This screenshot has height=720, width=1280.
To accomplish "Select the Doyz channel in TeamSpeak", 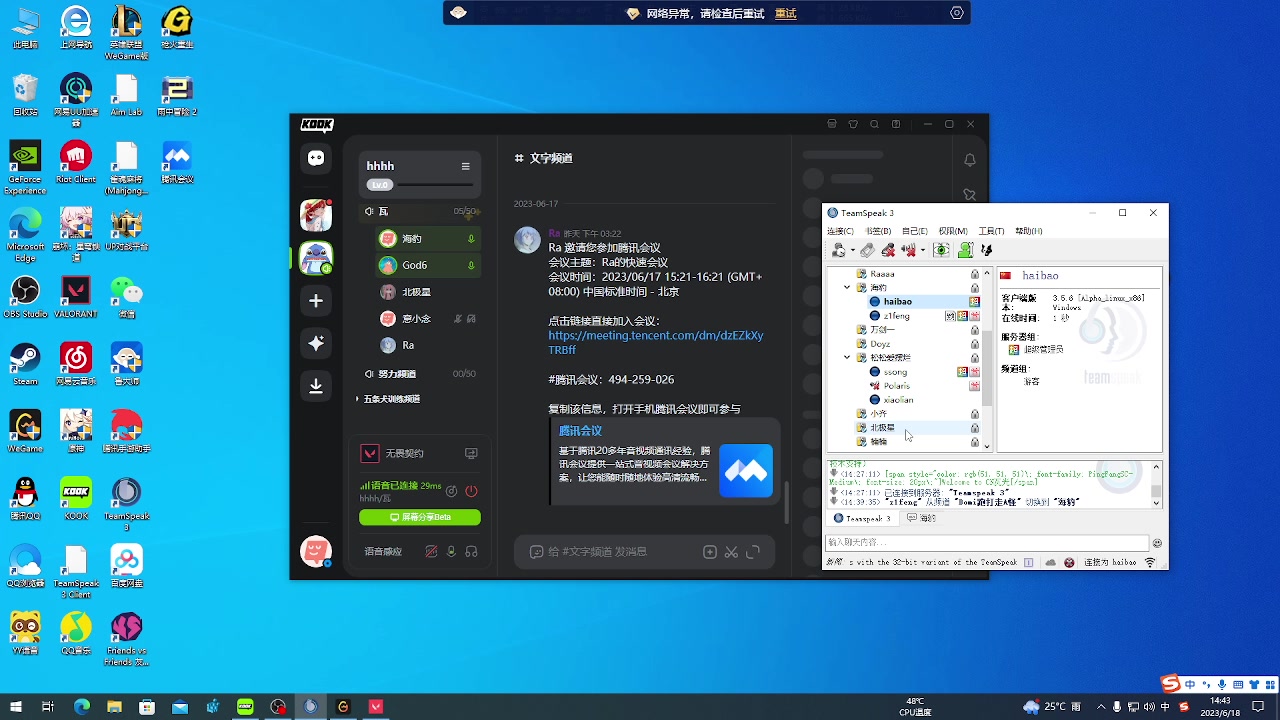I will coord(880,344).
